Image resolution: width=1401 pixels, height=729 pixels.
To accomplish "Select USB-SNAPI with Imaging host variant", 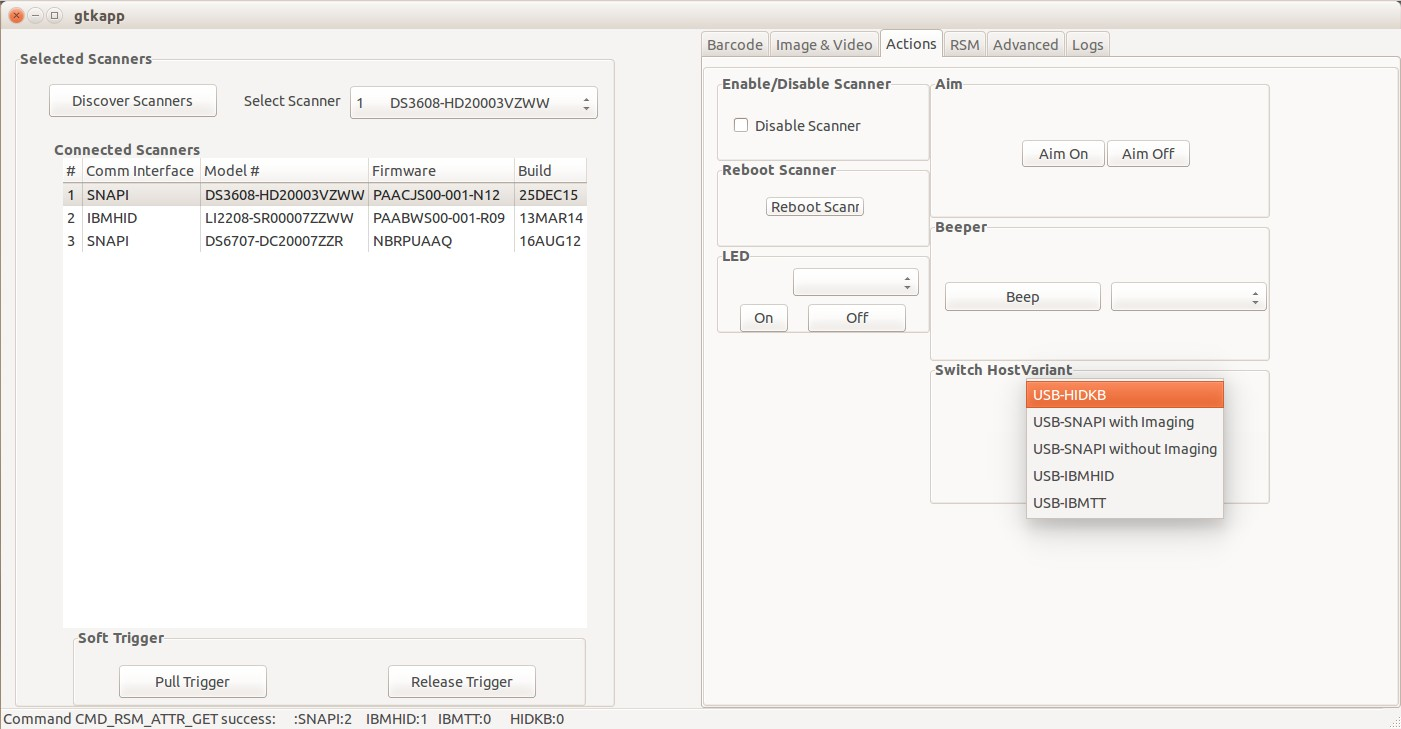I will coord(1113,422).
